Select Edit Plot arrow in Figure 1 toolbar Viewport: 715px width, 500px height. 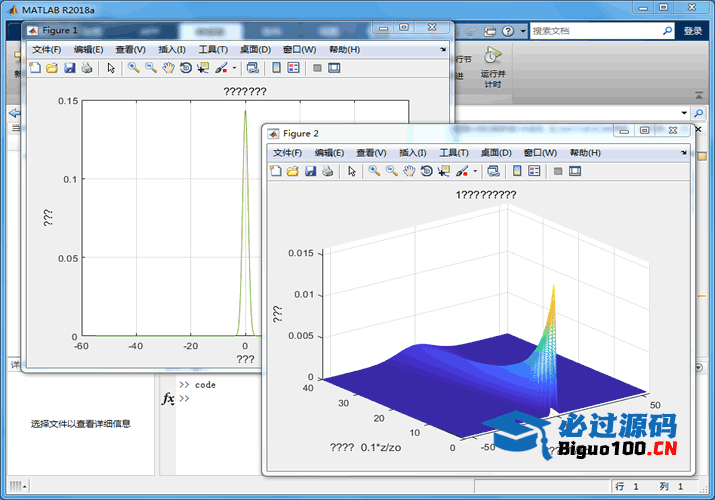click(111, 68)
